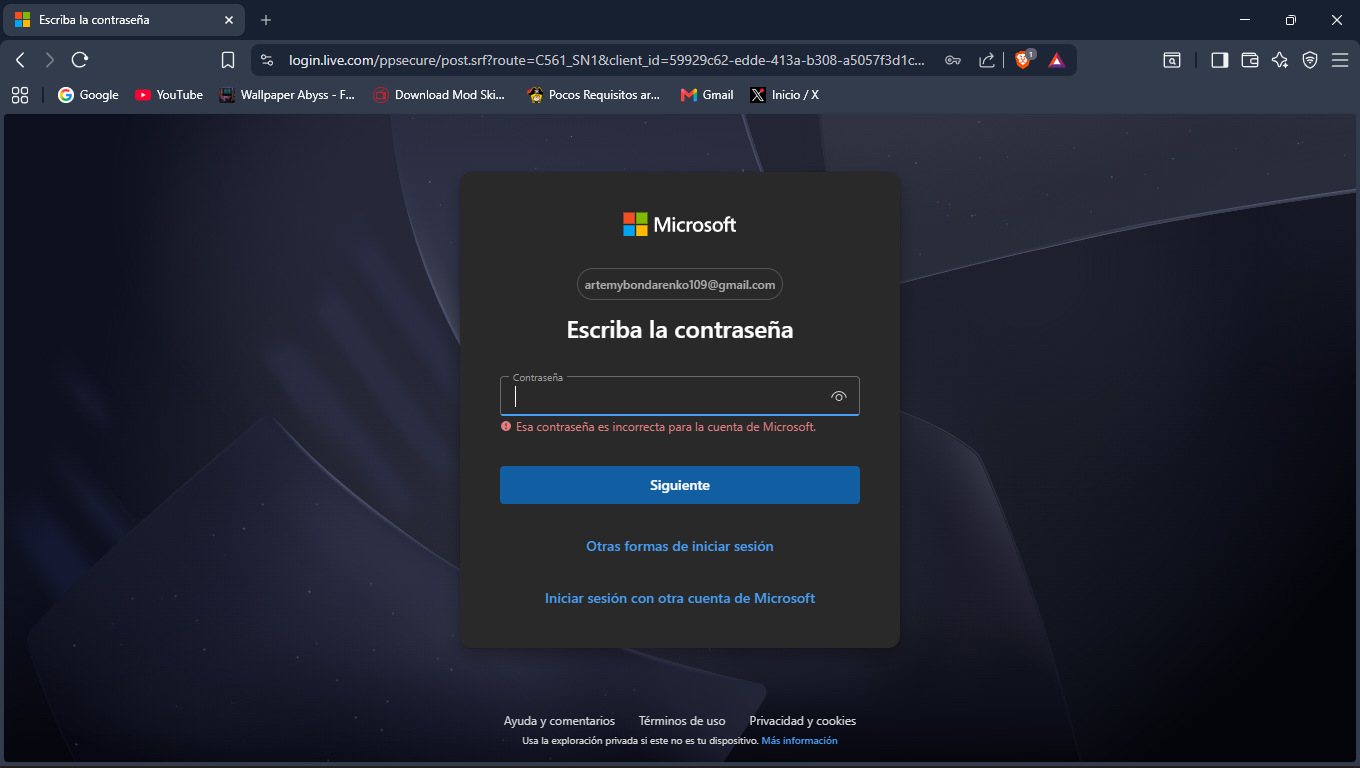Minimize the browser window

tap(1245, 20)
